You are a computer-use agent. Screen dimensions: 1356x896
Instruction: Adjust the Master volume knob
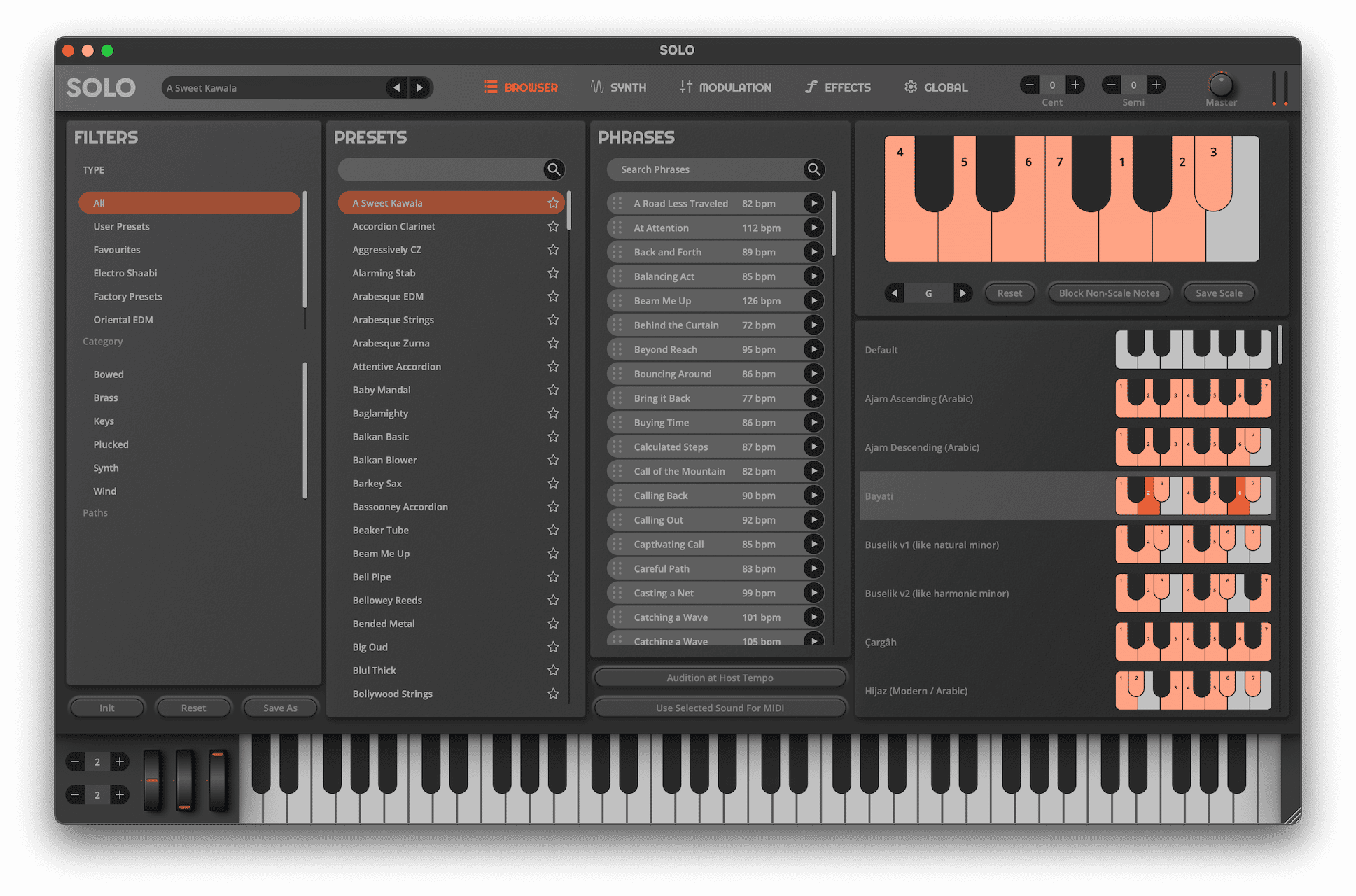(x=1221, y=85)
